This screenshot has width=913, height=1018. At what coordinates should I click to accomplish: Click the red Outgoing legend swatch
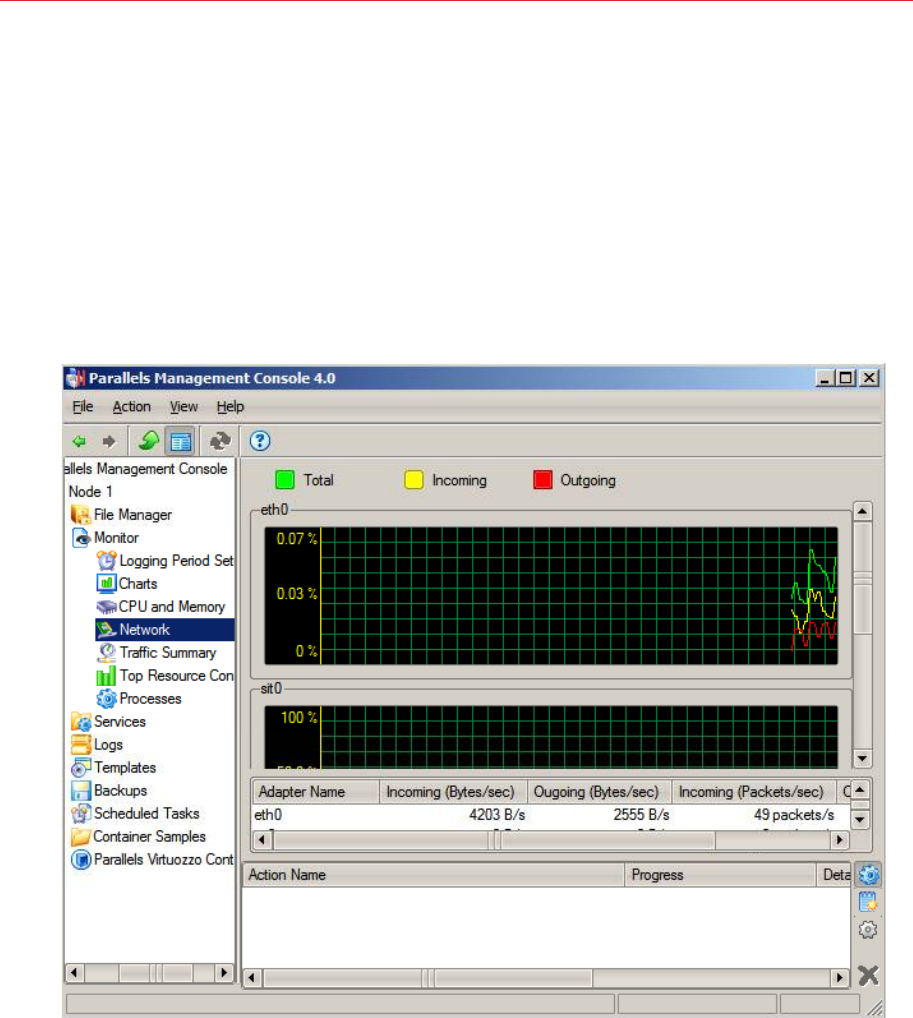click(x=543, y=480)
